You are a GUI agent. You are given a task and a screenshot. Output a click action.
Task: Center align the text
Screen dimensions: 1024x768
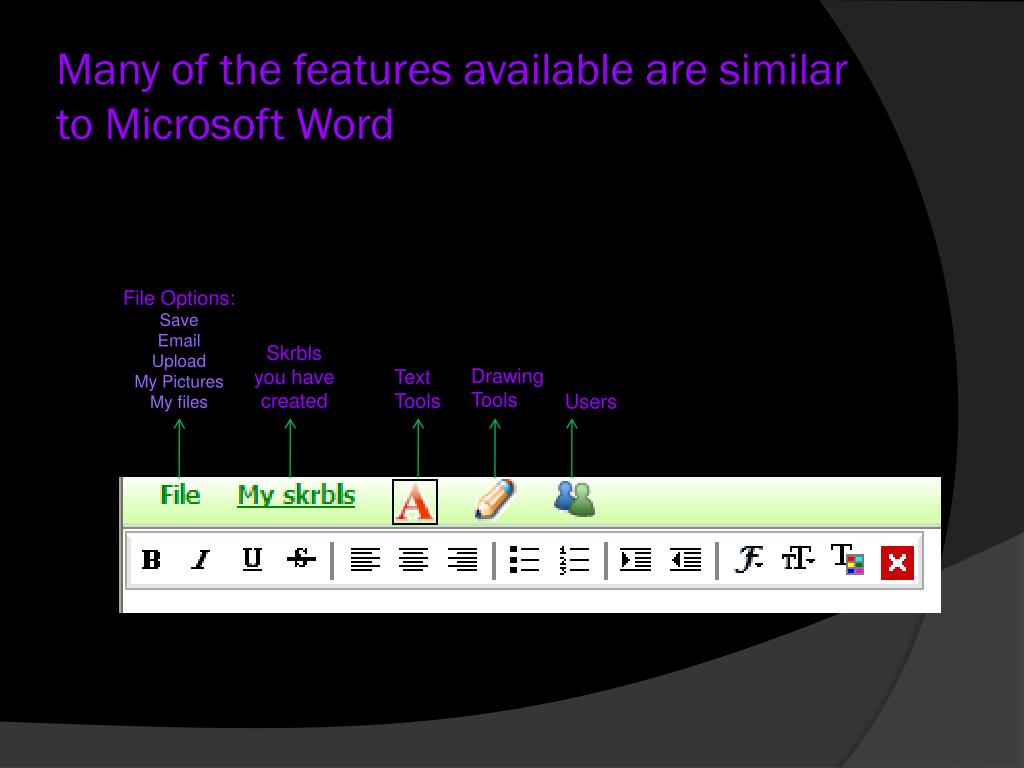(x=414, y=560)
